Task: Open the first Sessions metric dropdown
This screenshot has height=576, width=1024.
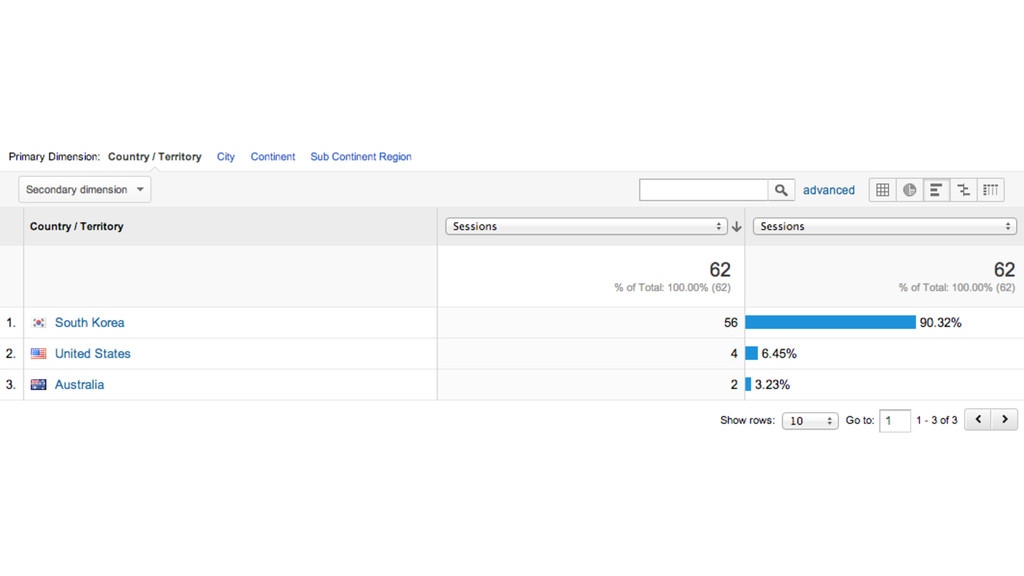Action: tap(586, 227)
